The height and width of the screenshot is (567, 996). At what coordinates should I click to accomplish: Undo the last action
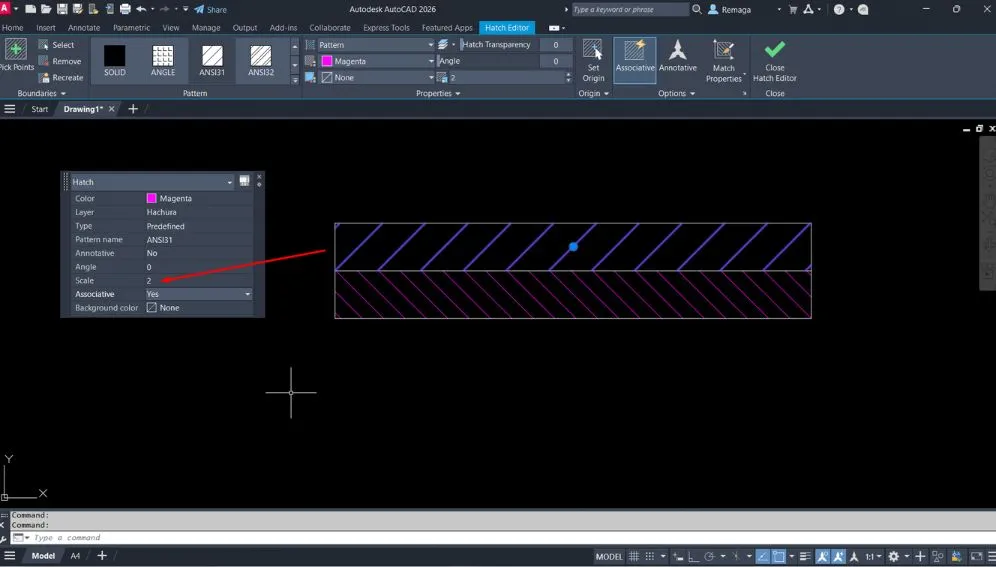[x=141, y=10]
